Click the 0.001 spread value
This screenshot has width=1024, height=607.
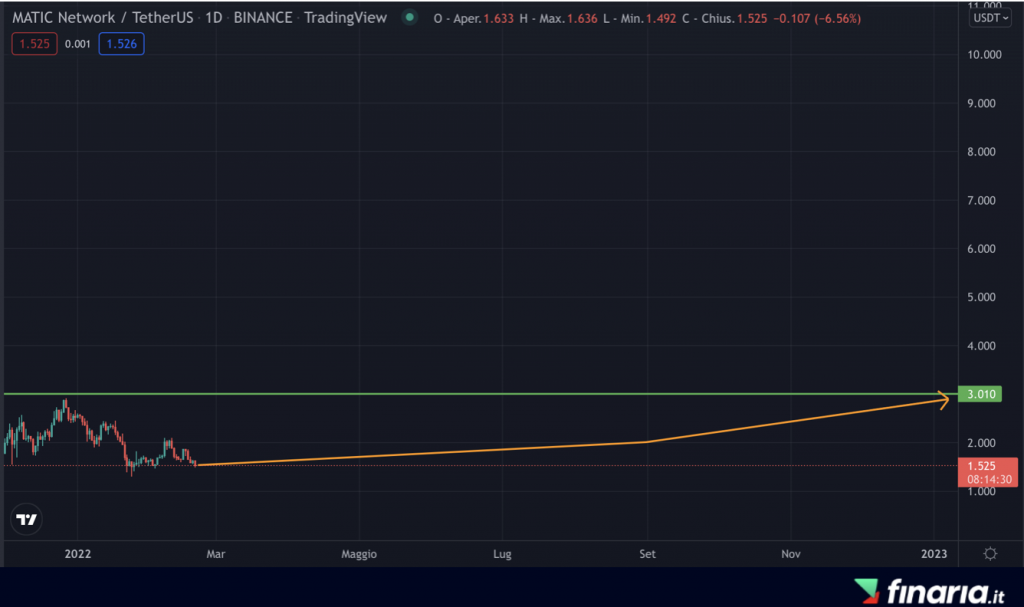click(78, 44)
